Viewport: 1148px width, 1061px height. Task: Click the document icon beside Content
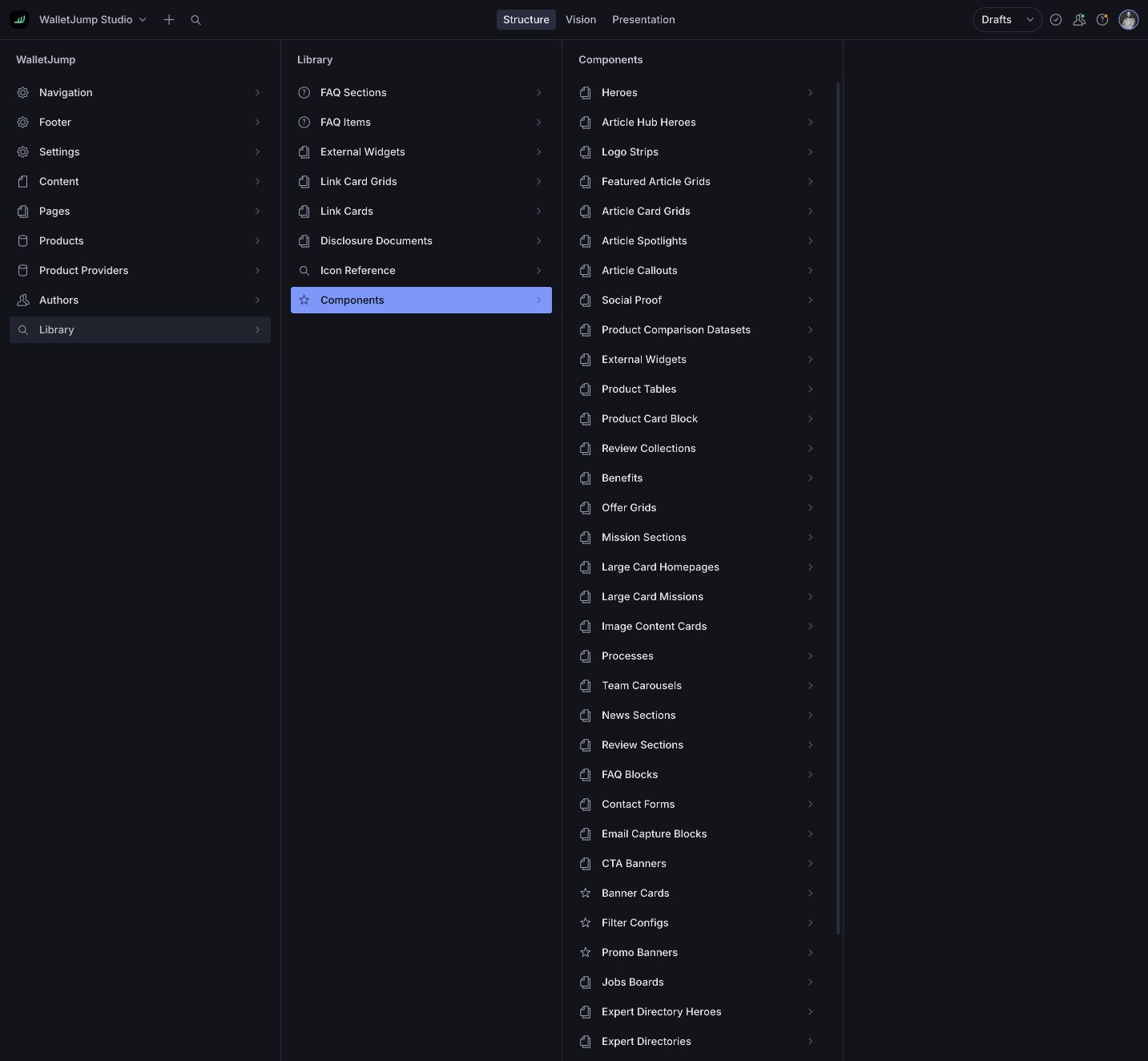(x=23, y=181)
